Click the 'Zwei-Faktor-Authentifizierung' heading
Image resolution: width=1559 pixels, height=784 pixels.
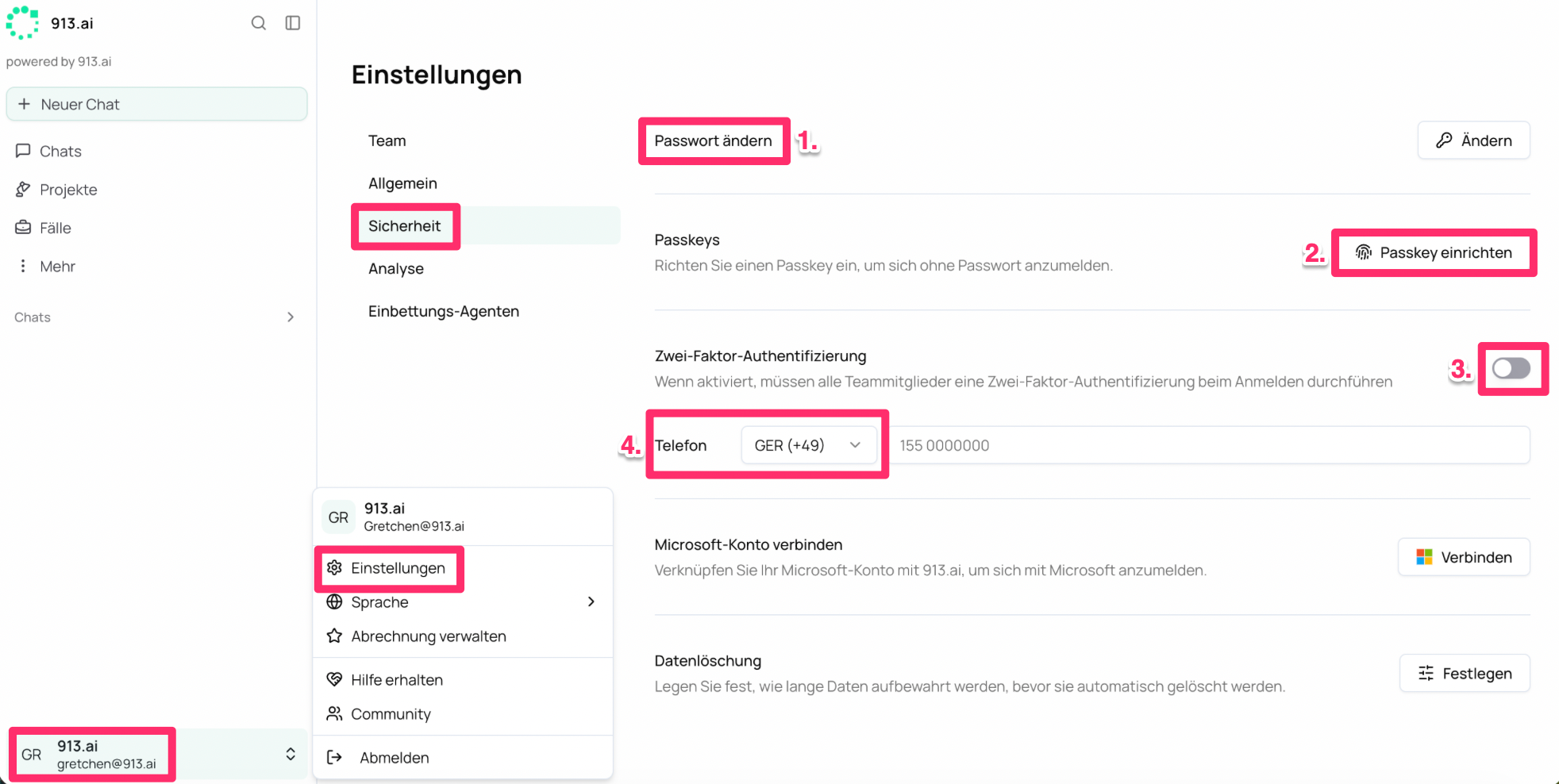coord(760,356)
